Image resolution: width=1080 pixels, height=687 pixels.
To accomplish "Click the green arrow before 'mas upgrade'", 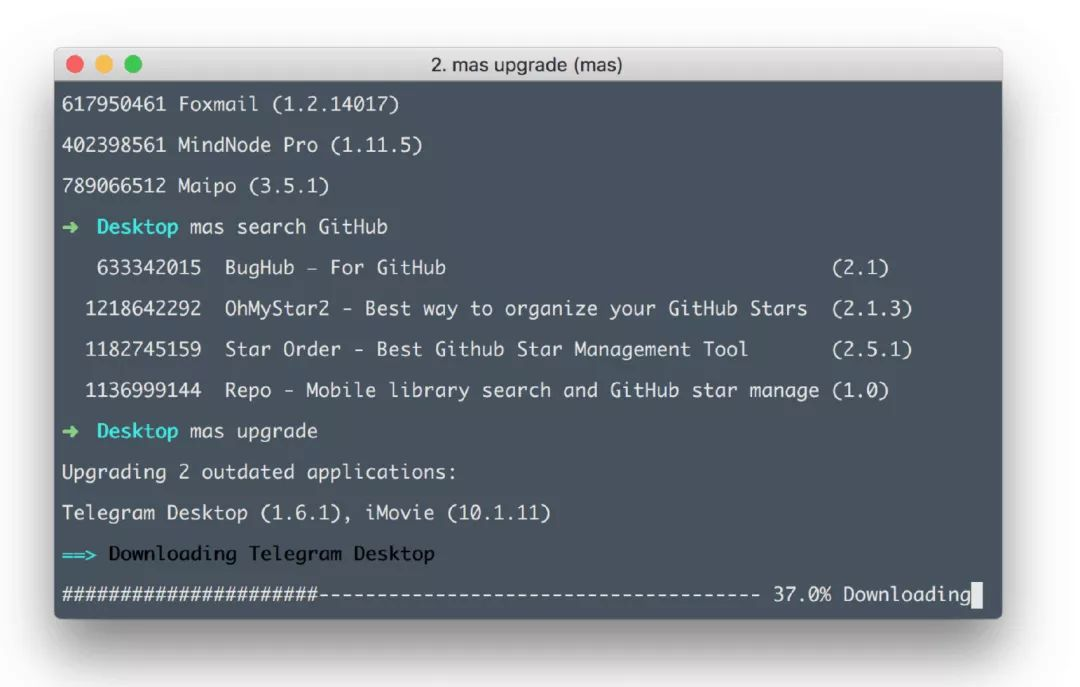I will point(71,431).
